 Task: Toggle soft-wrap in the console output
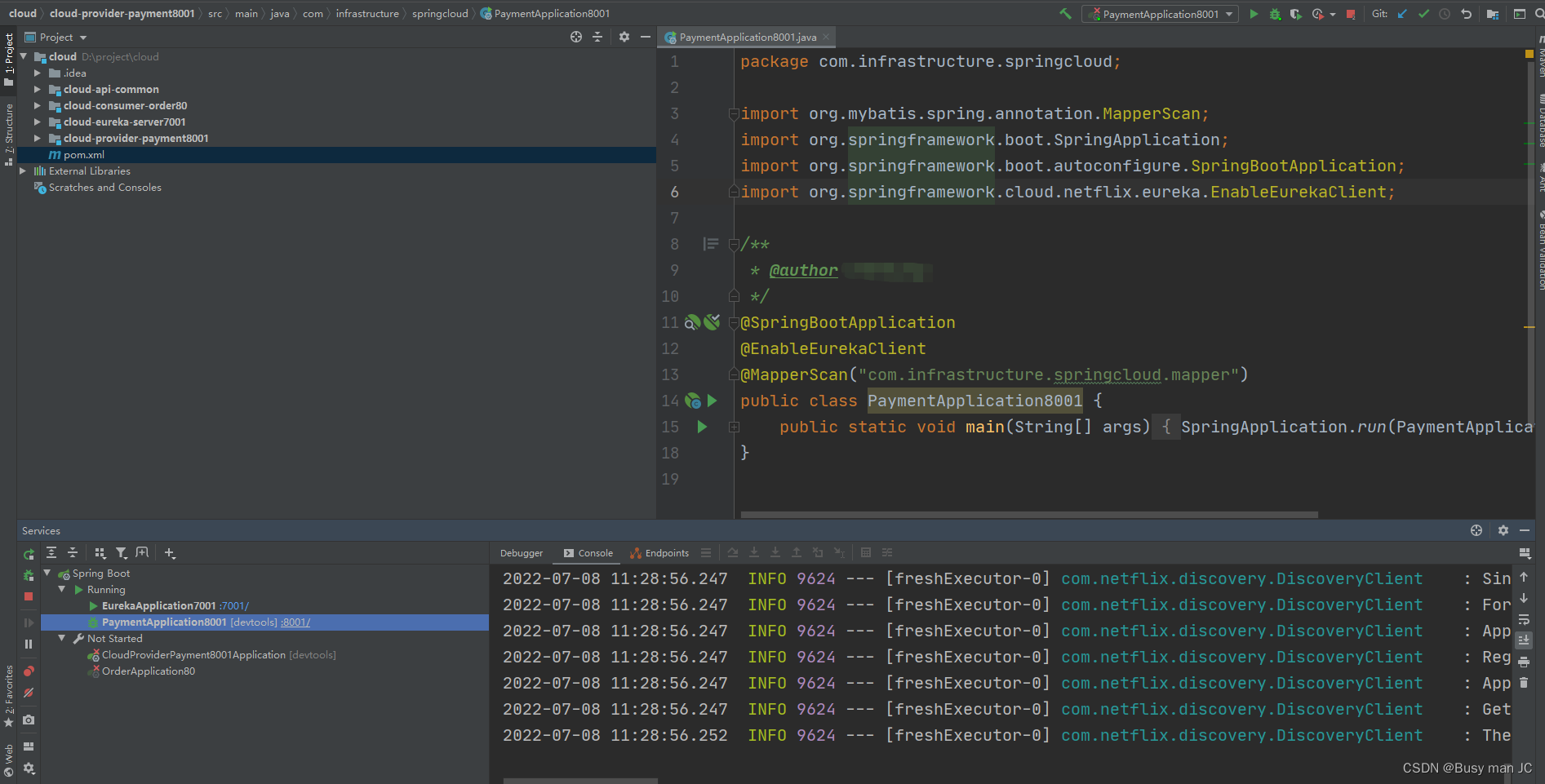tap(1524, 620)
